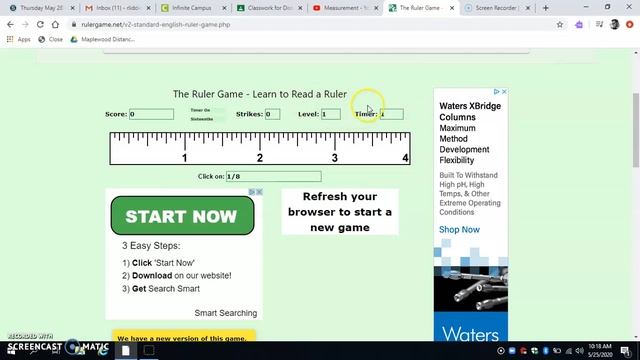The image size is (640, 360).
Task: Open the white document taskbar app
Action: click(126, 350)
